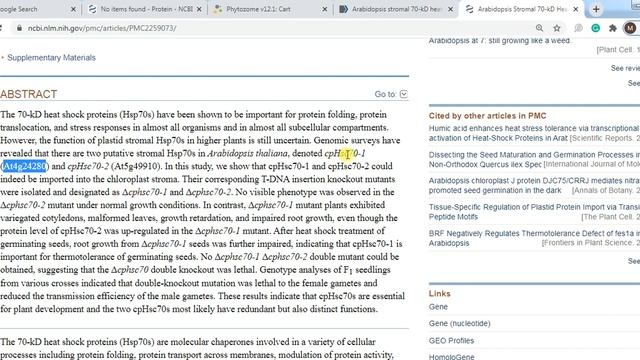Close the active Arabidopsis Stromal PMC tab
Viewport: 640px width, 360px height.
click(x=576, y=9)
